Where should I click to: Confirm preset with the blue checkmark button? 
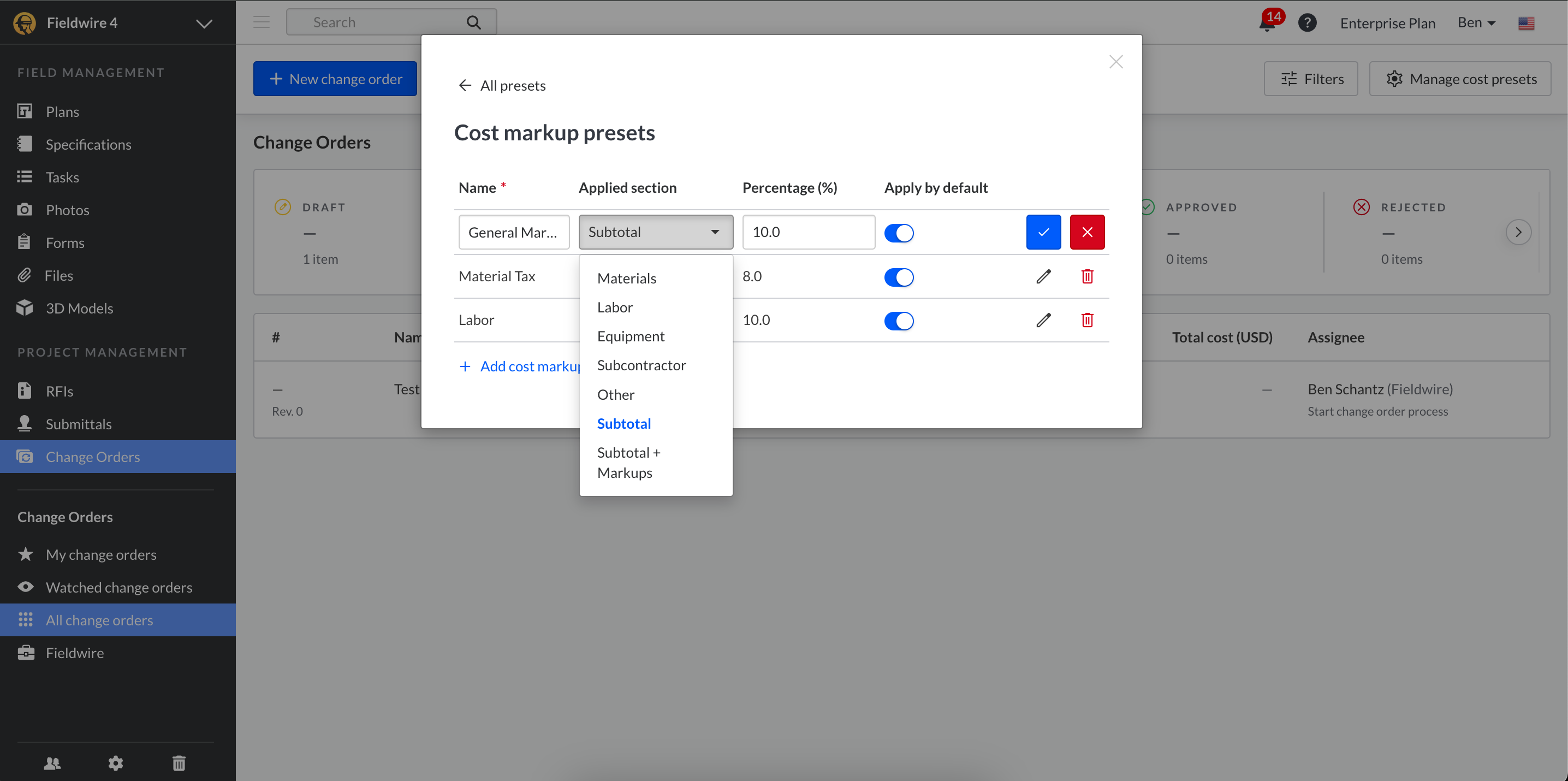tap(1043, 232)
